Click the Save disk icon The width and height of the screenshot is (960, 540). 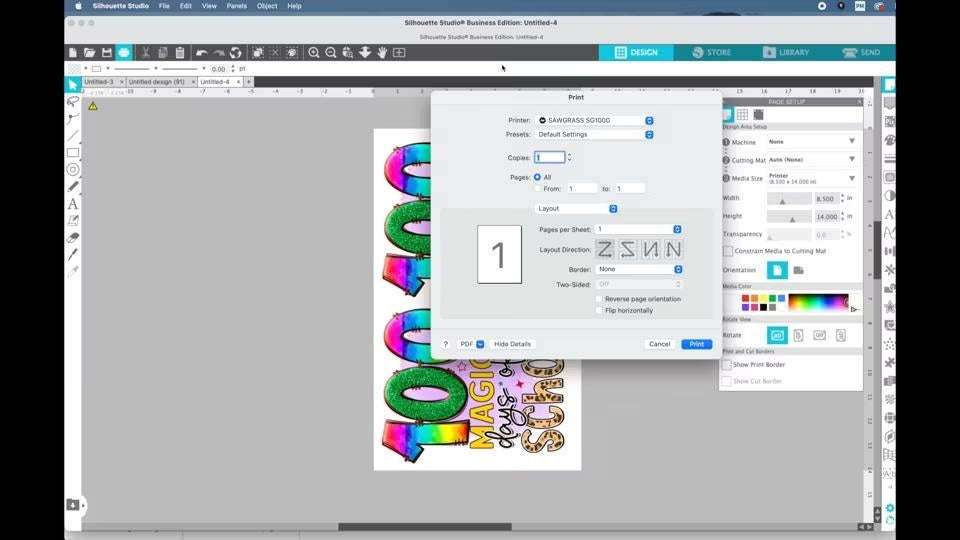pos(106,52)
